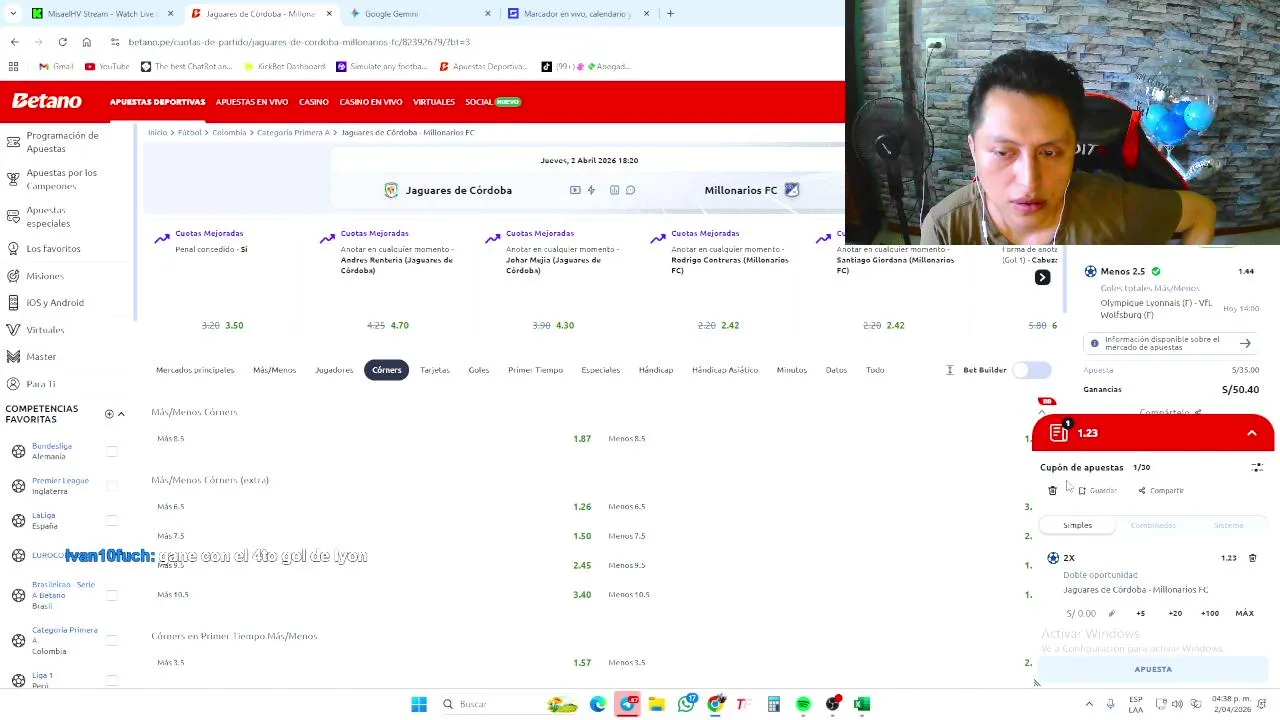Open Apuestas en Vivo in top navigation
Screen dimensions: 1280x720
(x=251, y=102)
